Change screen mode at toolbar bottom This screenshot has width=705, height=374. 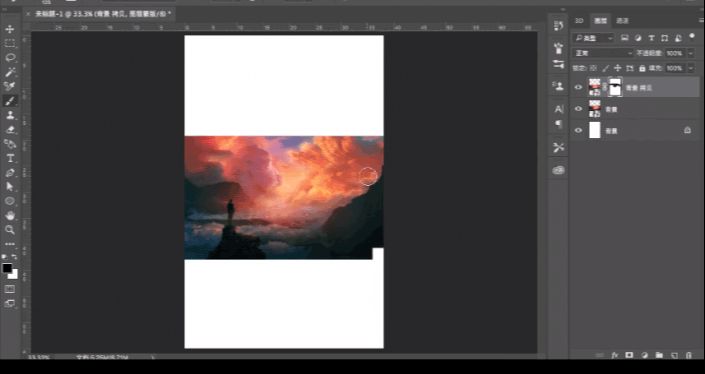pyautogui.click(x=9, y=303)
